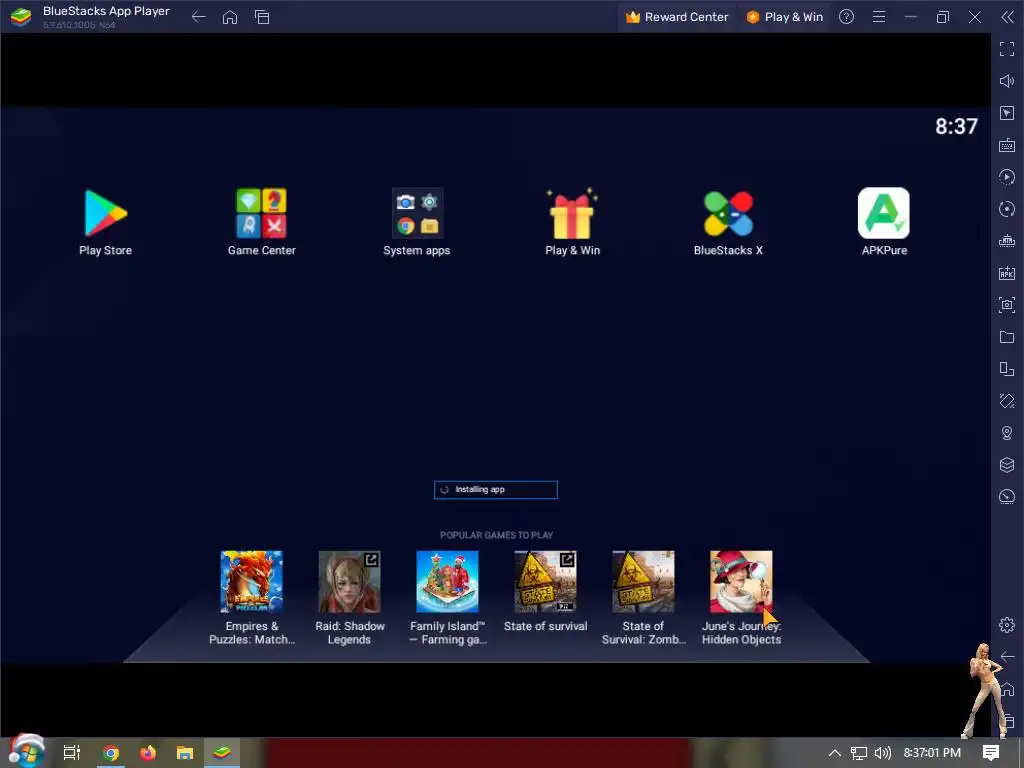
Task: Click the Windows volume tray icon
Action: point(882,753)
